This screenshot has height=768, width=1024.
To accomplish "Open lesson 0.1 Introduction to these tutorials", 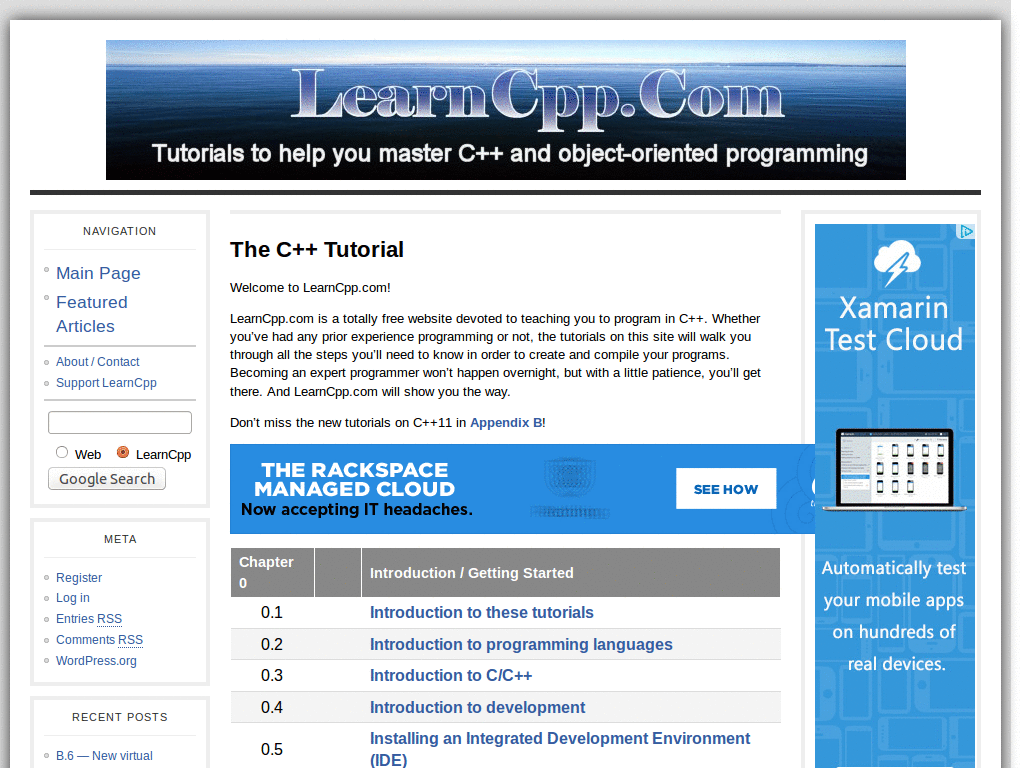I will click(x=482, y=612).
